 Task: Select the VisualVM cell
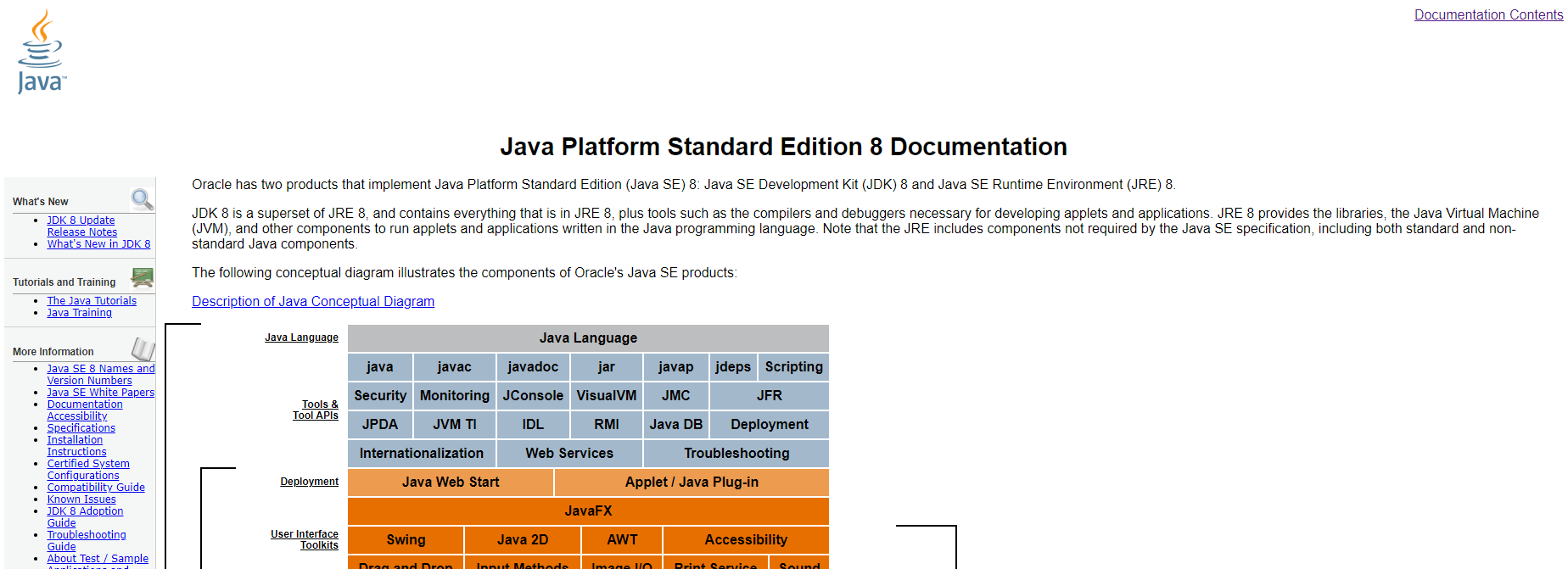click(606, 395)
